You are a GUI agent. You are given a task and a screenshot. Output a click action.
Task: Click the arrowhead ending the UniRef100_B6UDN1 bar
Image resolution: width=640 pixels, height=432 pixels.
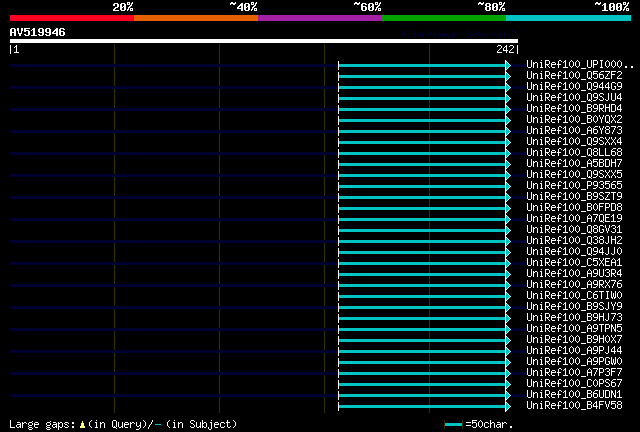tap(508, 396)
